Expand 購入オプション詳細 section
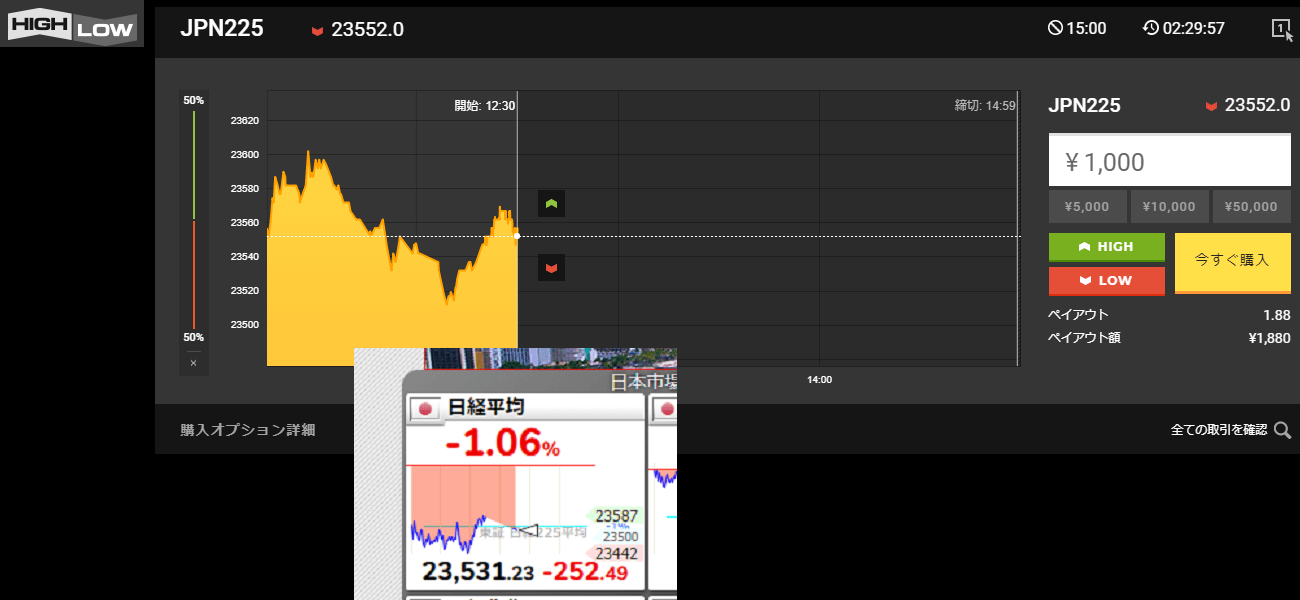The height and width of the screenshot is (600, 1300). click(x=248, y=430)
